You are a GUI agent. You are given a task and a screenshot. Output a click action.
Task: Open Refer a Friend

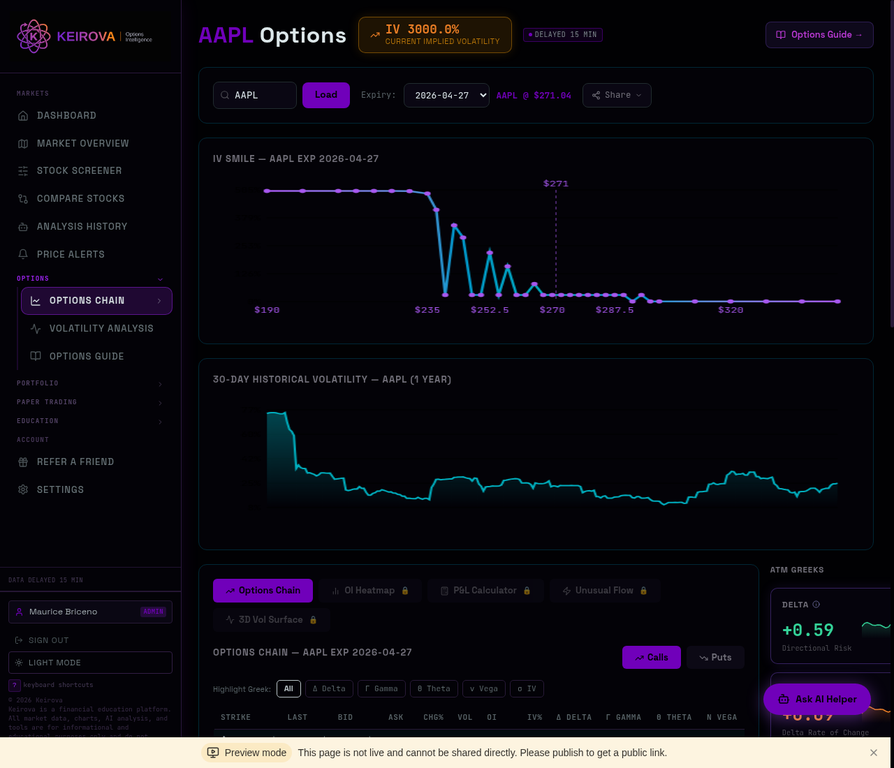pyautogui.click(x=75, y=462)
